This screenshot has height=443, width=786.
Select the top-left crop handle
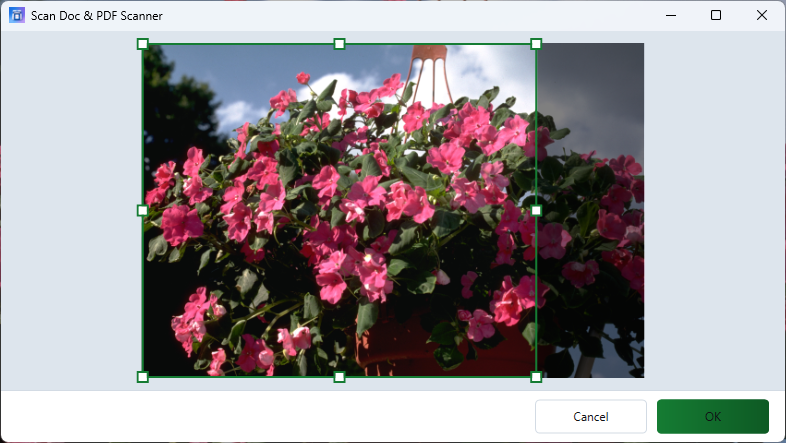pyautogui.click(x=142, y=44)
